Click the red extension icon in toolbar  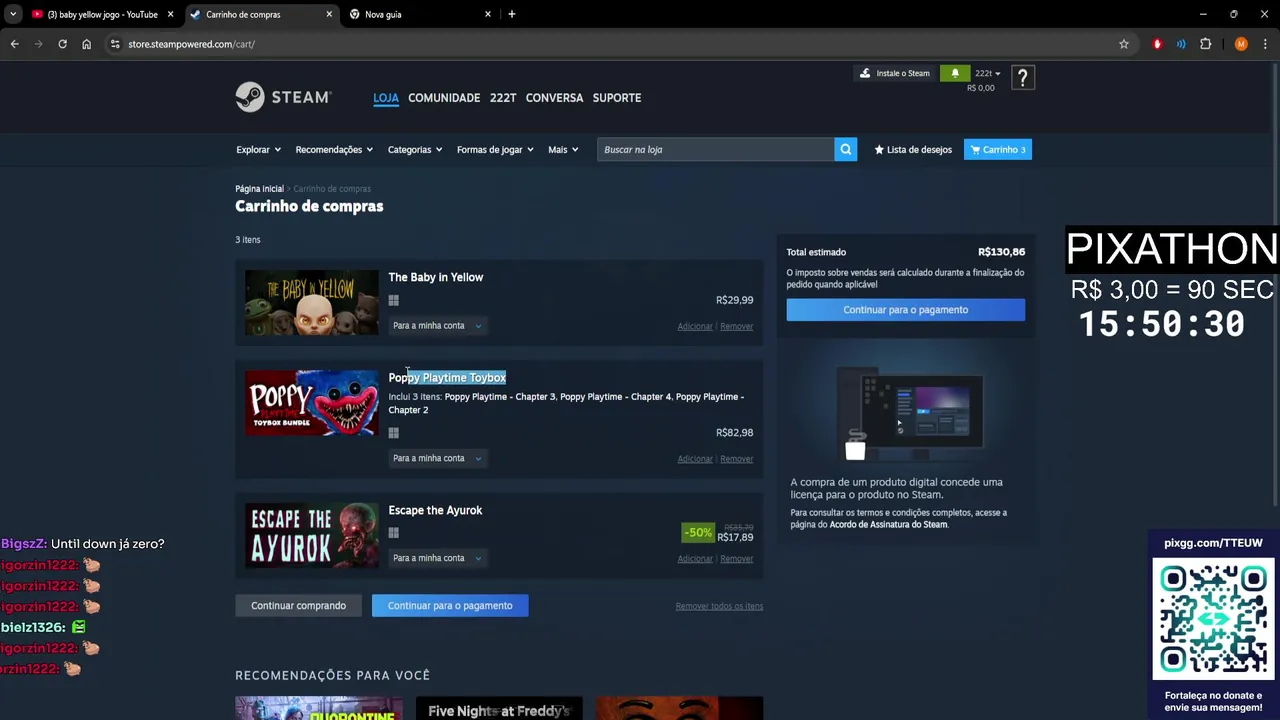[1157, 44]
